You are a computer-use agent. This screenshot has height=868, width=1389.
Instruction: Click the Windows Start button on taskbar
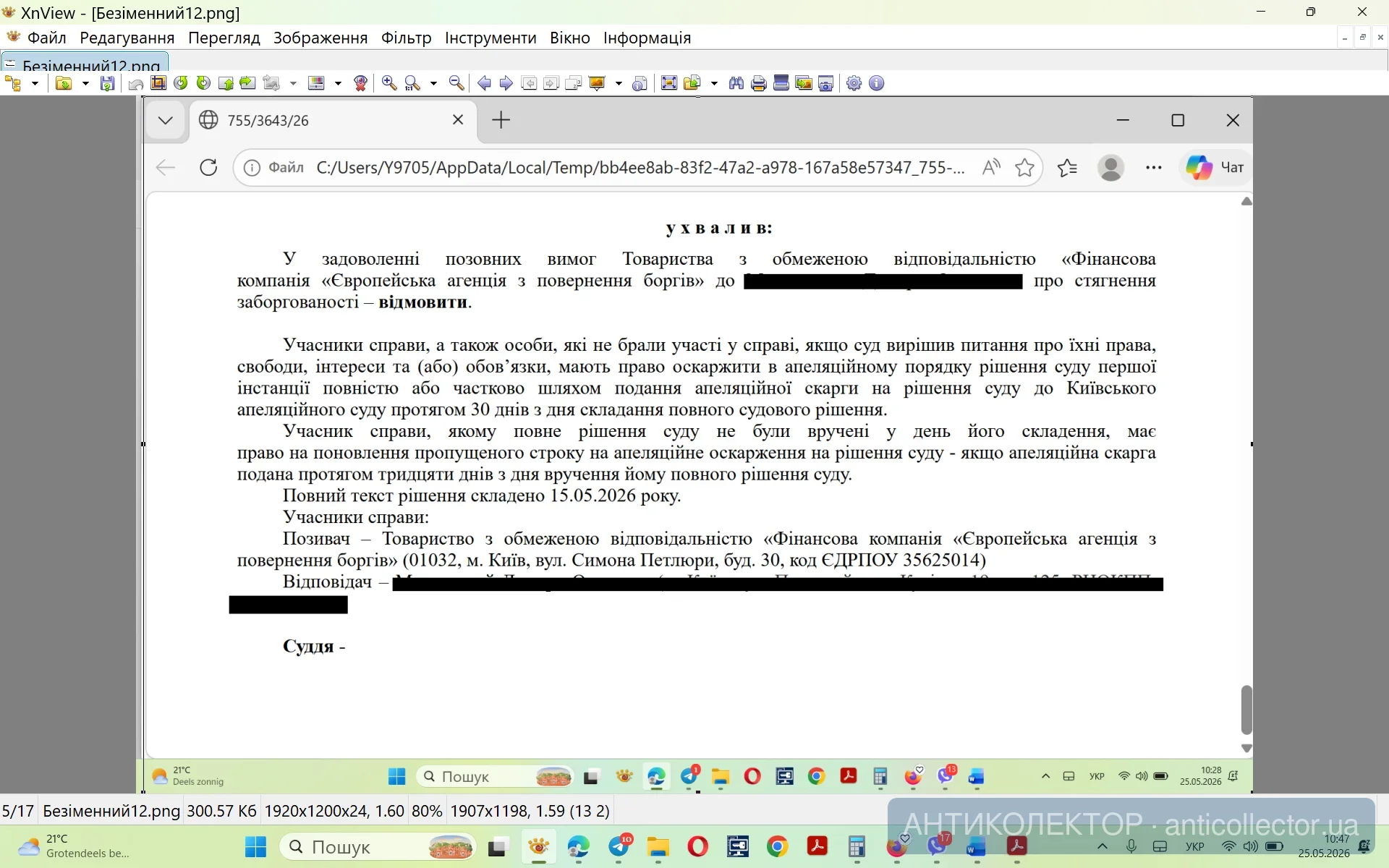[255, 847]
